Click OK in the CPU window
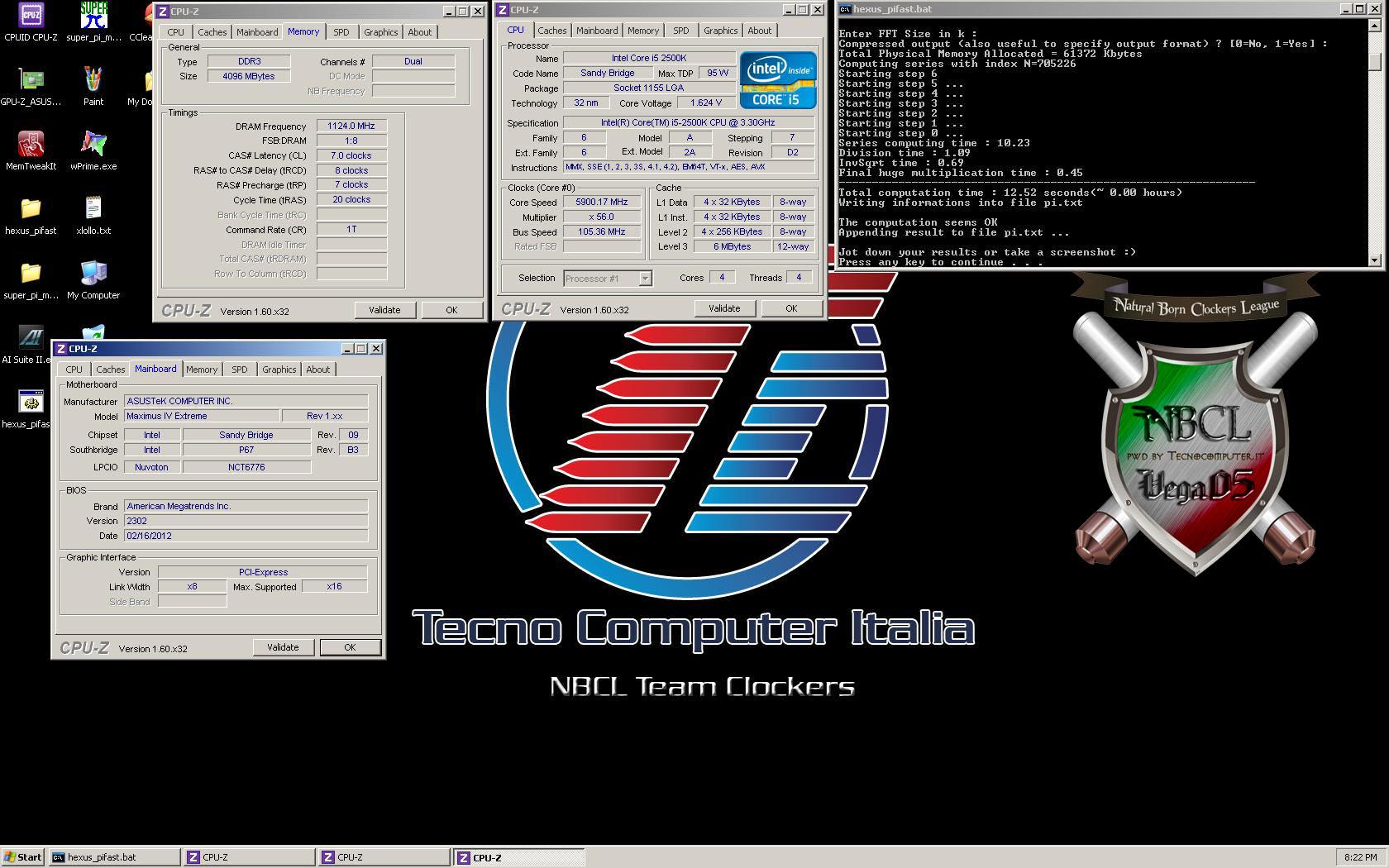The height and width of the screenshot is (868, 1389). point(791,308)
